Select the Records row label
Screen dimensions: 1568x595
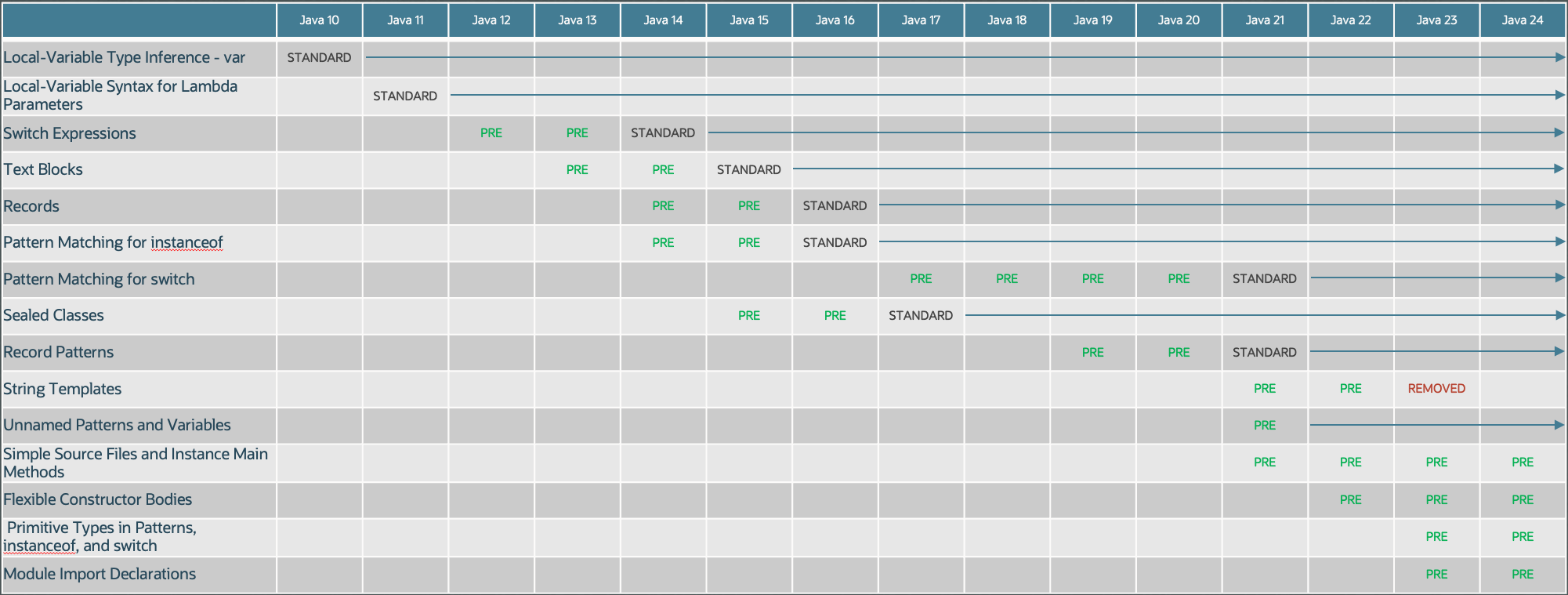coord(31,206)
